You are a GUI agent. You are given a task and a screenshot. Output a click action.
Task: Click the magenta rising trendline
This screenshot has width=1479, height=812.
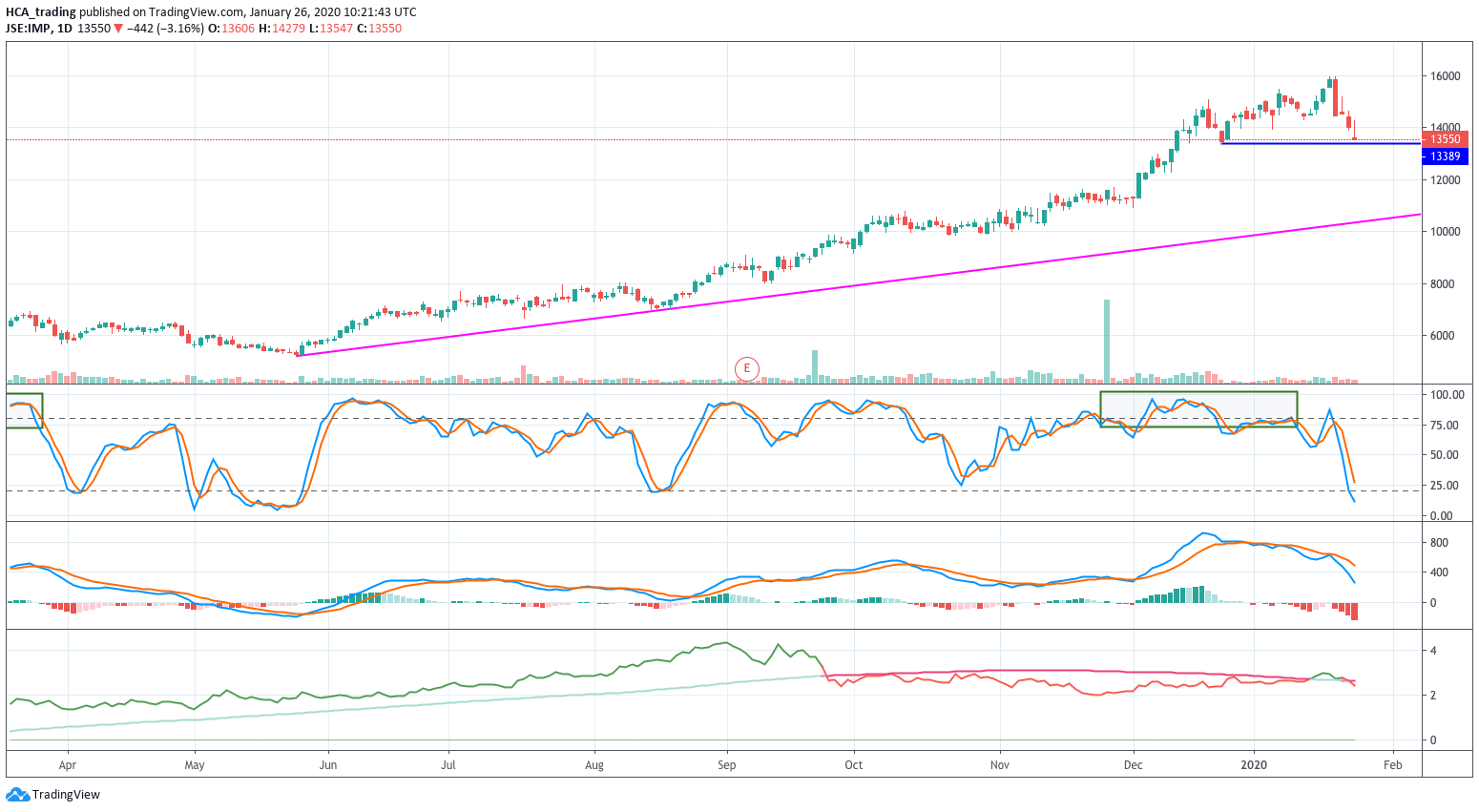click(x=859, y=284)
